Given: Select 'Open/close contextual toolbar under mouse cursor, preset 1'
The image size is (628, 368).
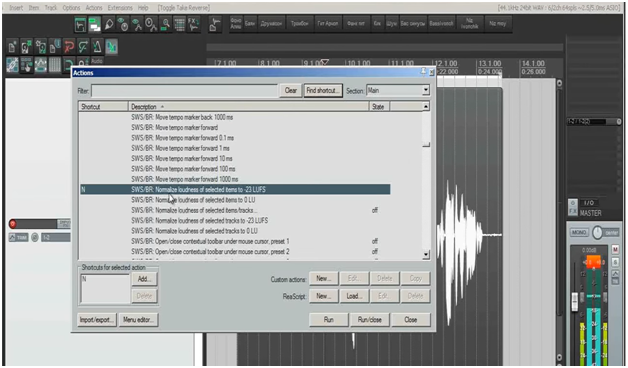Looking at the screenshot, I should tap(235, 241).
